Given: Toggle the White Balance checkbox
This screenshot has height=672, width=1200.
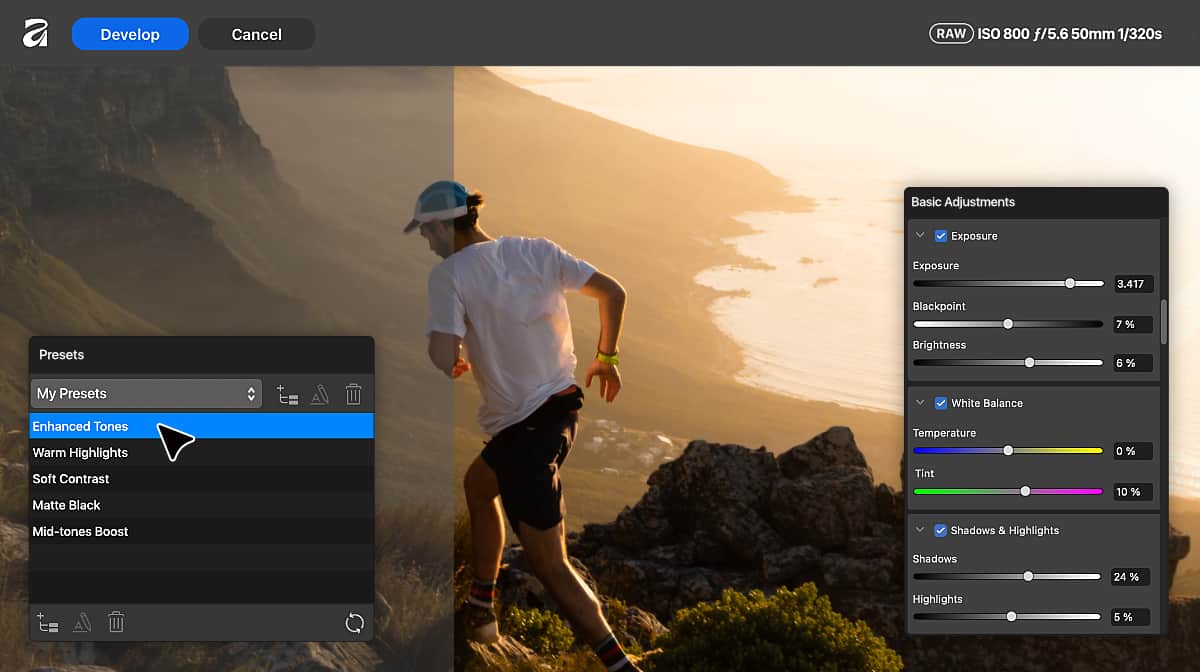Looking at the screenshot, I should (940, 403).
